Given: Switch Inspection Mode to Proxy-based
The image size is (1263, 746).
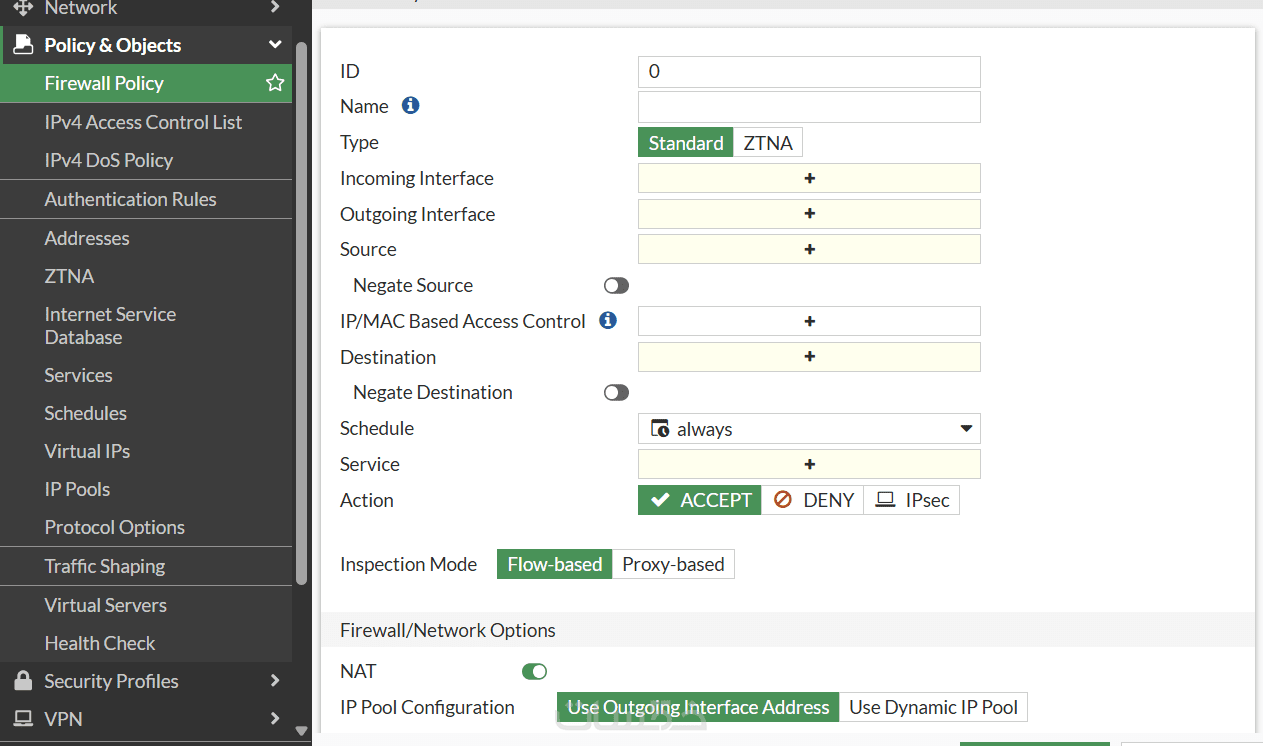Looking at the screenshot, I should [673, 564].
